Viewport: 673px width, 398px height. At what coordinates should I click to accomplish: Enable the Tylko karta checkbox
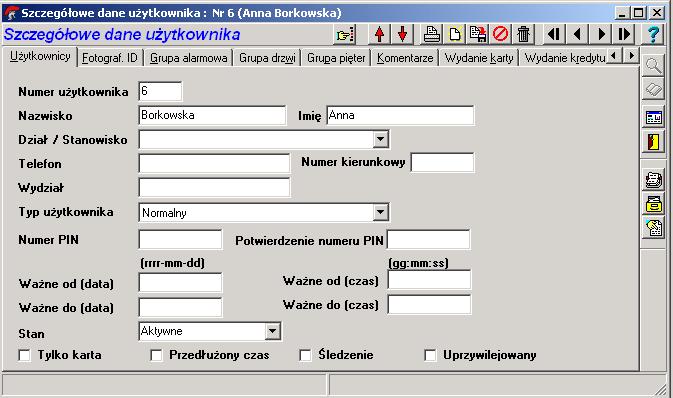pos(24,355)
